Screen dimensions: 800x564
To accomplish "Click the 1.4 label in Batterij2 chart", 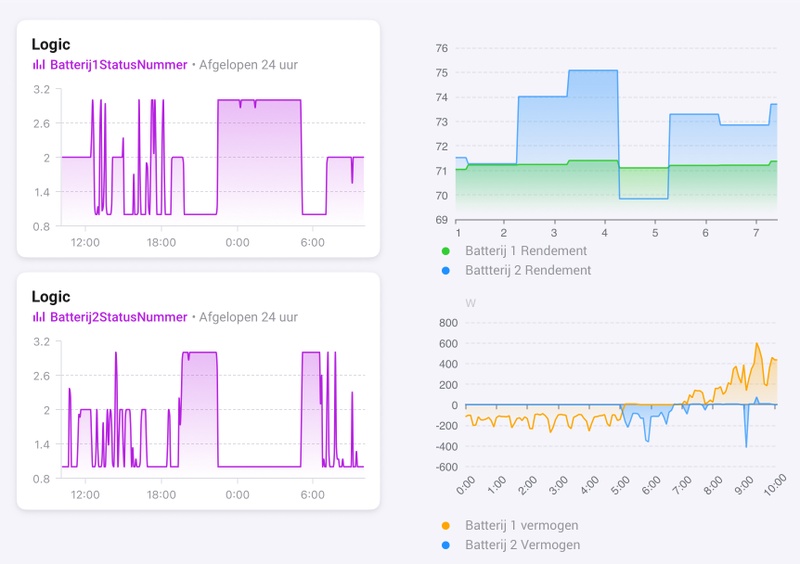I will 42,444.
